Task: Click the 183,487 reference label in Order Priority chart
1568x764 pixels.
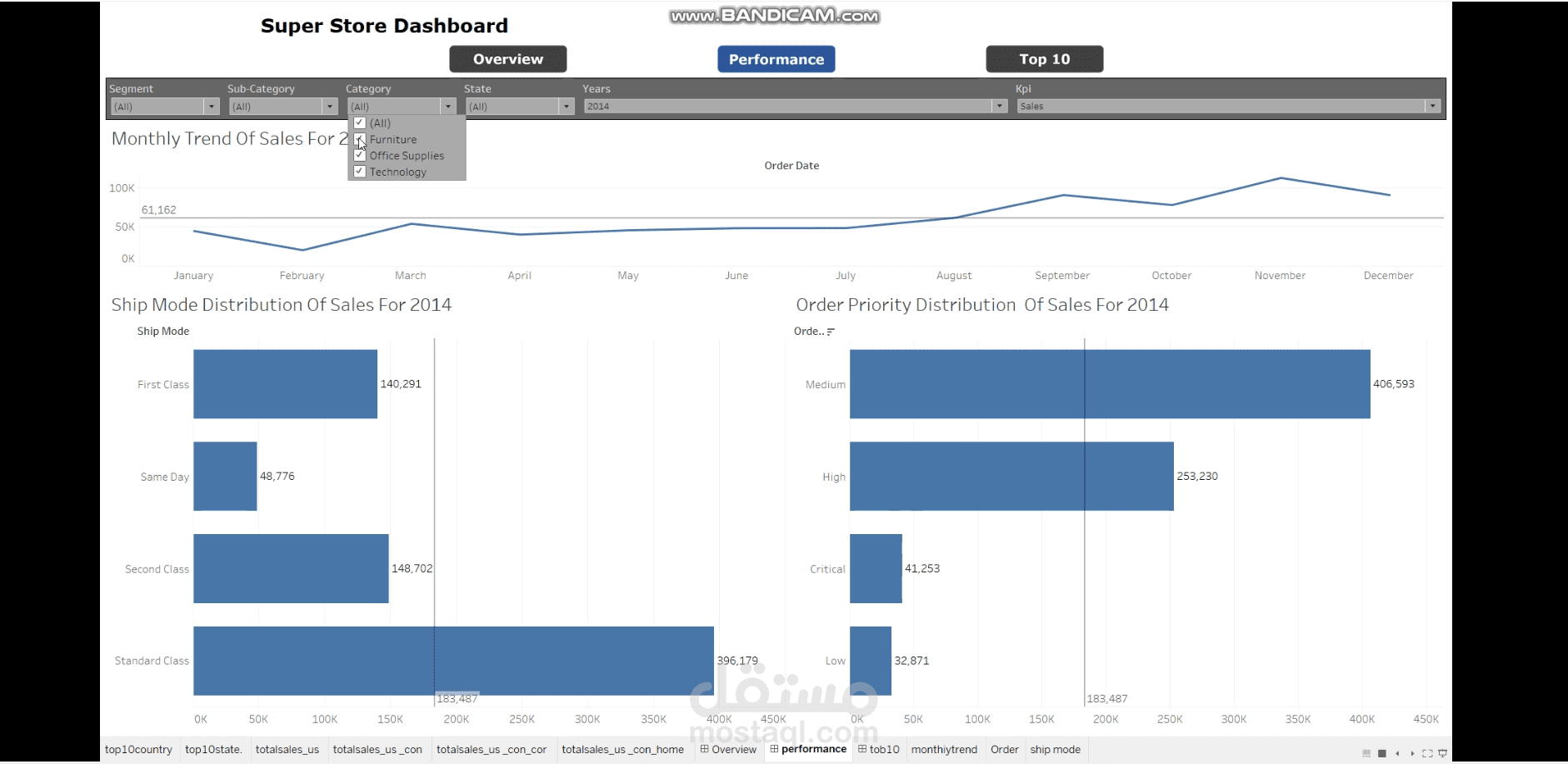Action: point(1107,699)
